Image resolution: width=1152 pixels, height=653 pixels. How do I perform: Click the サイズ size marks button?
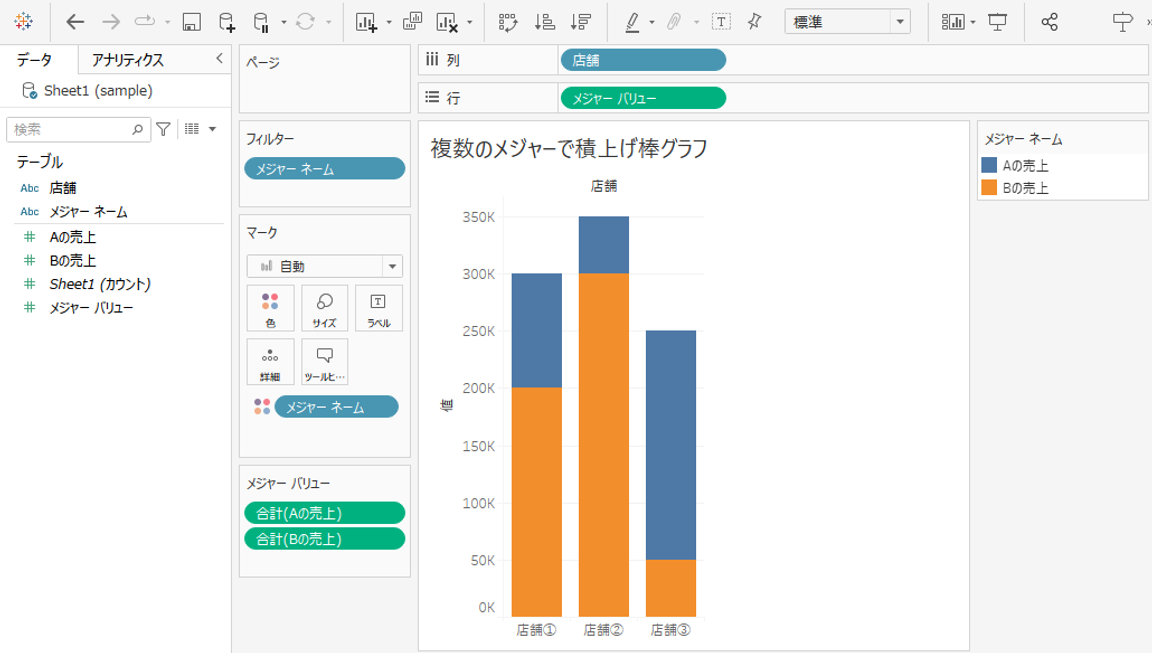(324, 309)
